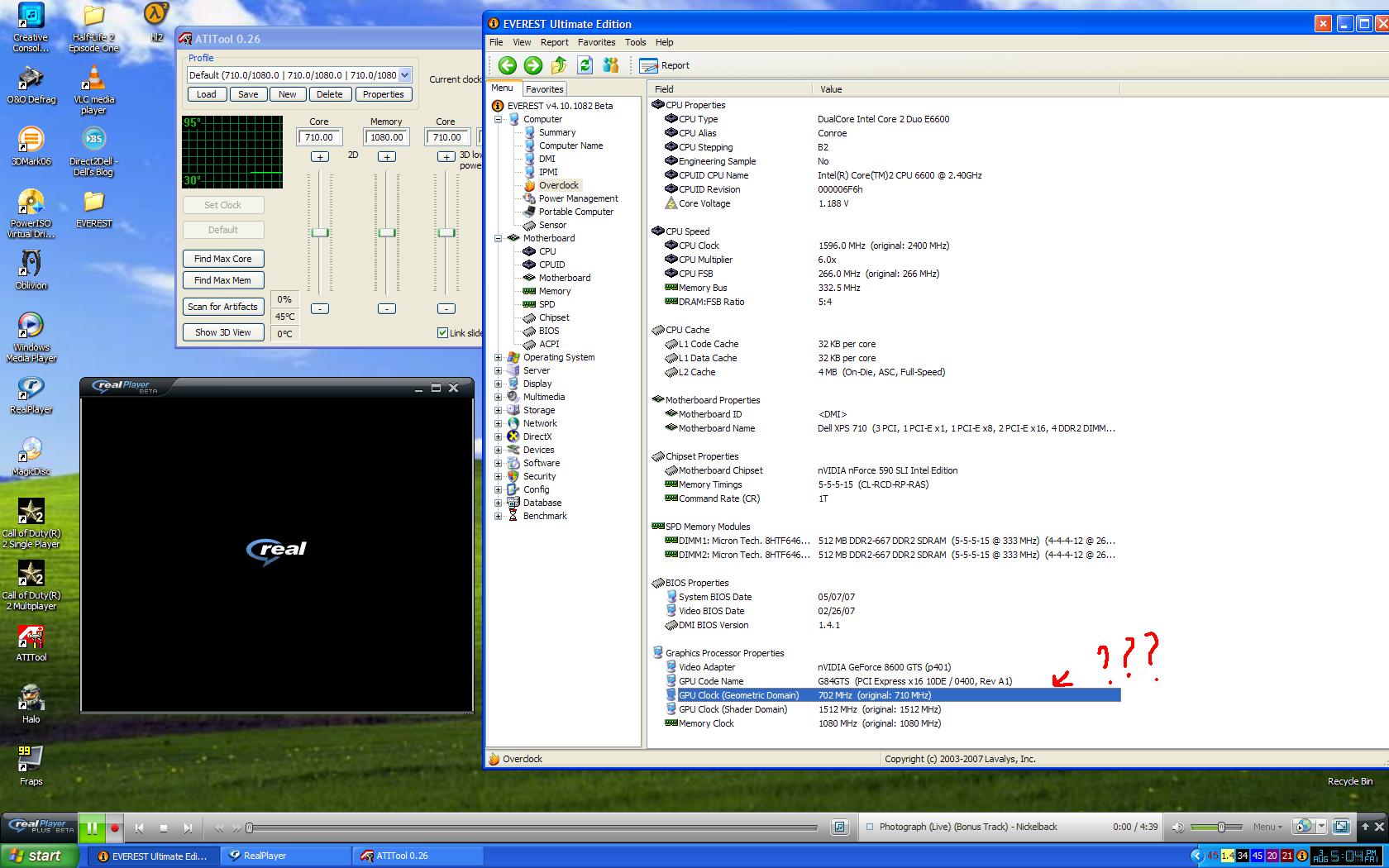Skip to next track in RealPlayer
The width and height of the screenshot is (1389, 868).
(188, 827)
